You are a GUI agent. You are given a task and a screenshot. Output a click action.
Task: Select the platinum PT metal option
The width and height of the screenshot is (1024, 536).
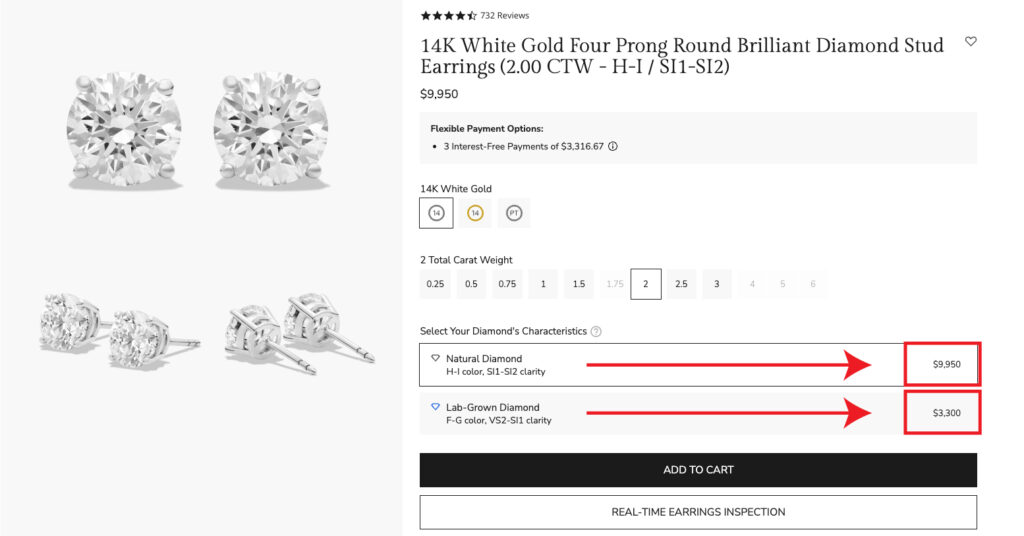point(513,213)
